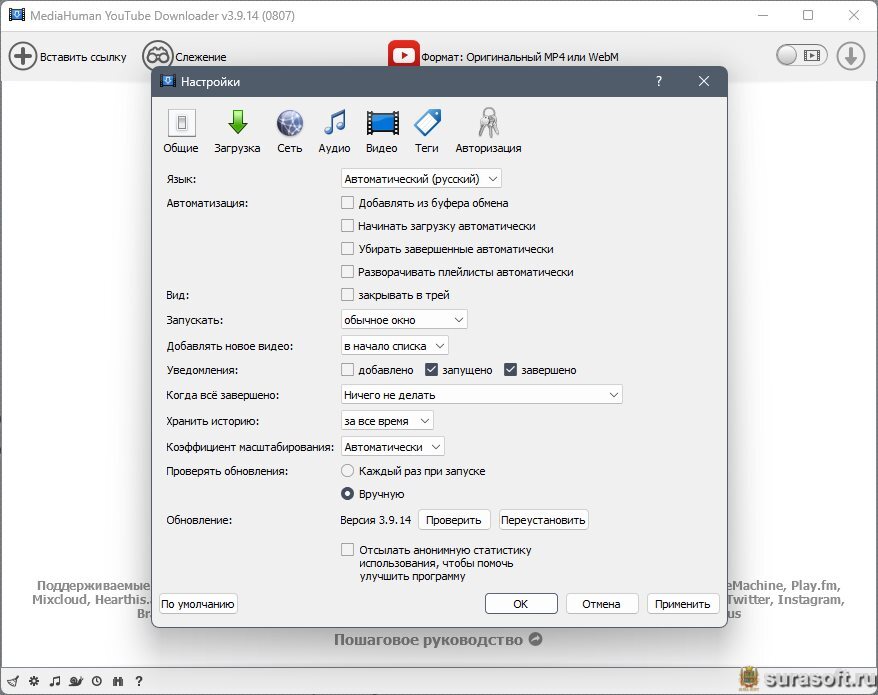878x695 pixels.
Task: Click Вставить ссылку text in toolbar
Action: [83, 57]
